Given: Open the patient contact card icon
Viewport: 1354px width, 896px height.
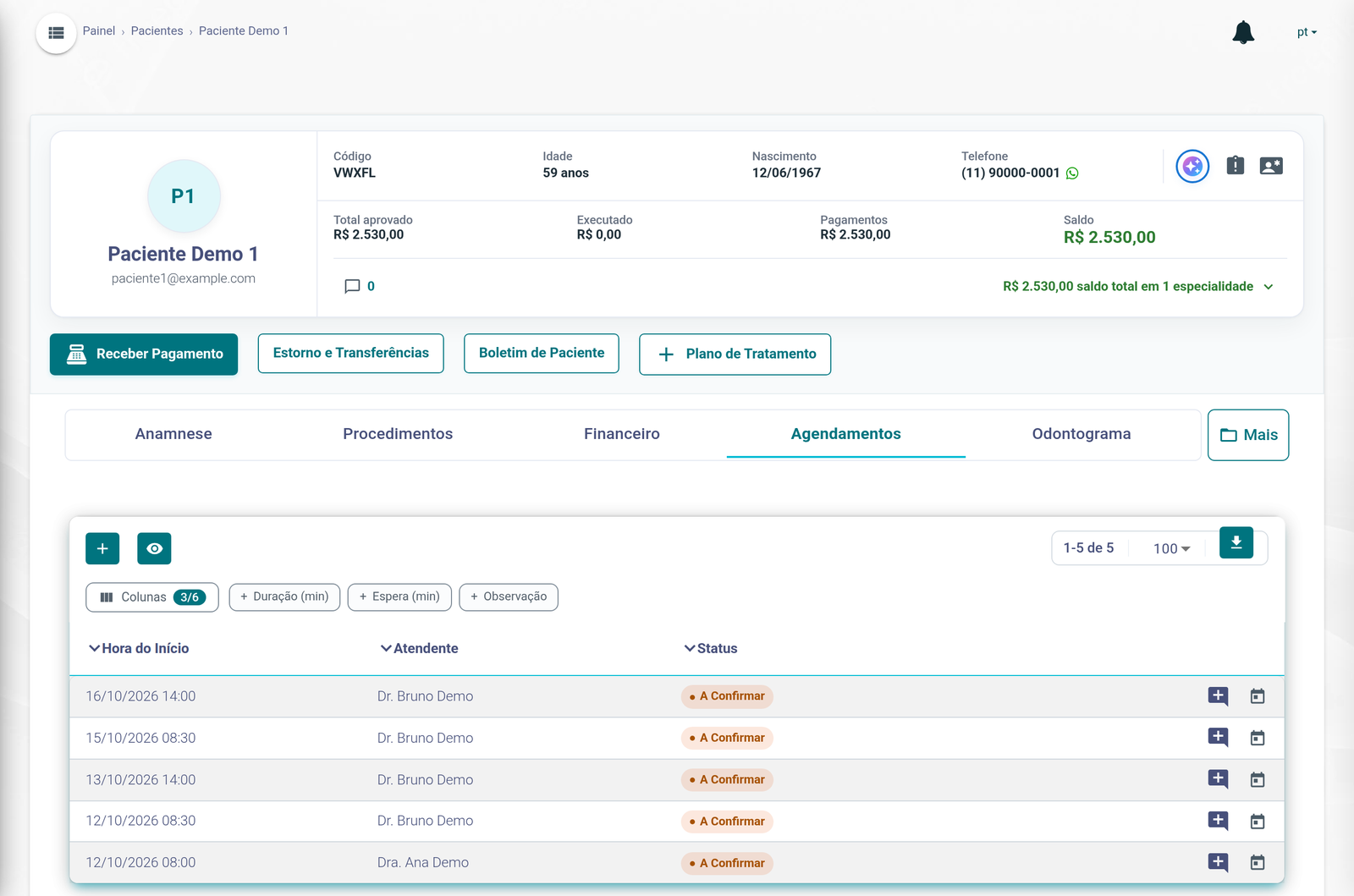Looking at the screenshot, I should tap(1271, 166).
